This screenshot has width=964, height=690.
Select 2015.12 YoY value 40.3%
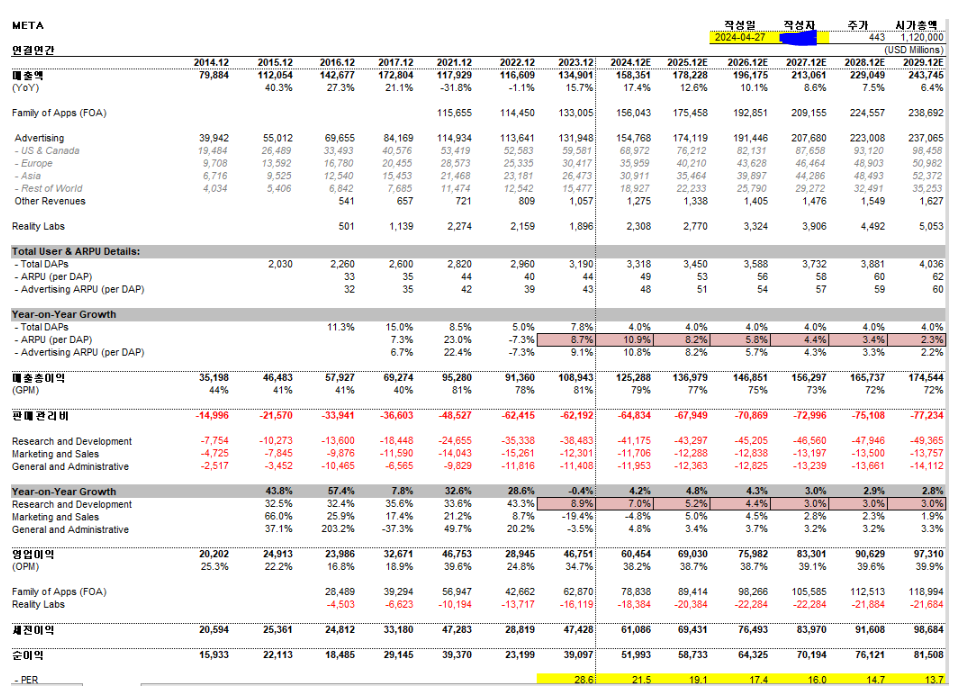click(x=279, y=88)
